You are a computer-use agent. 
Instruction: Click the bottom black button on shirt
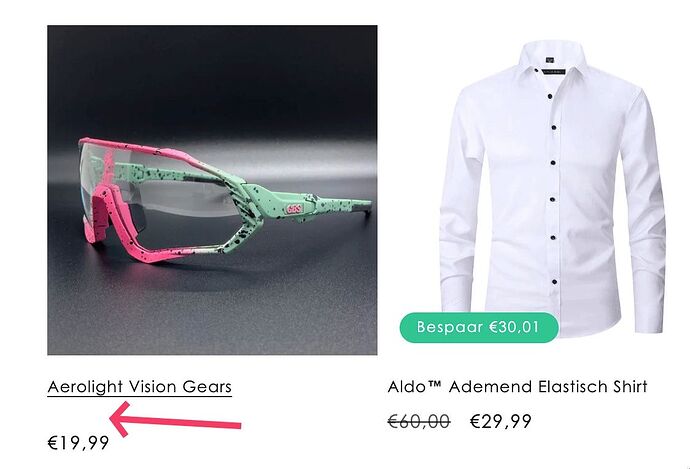554,282
